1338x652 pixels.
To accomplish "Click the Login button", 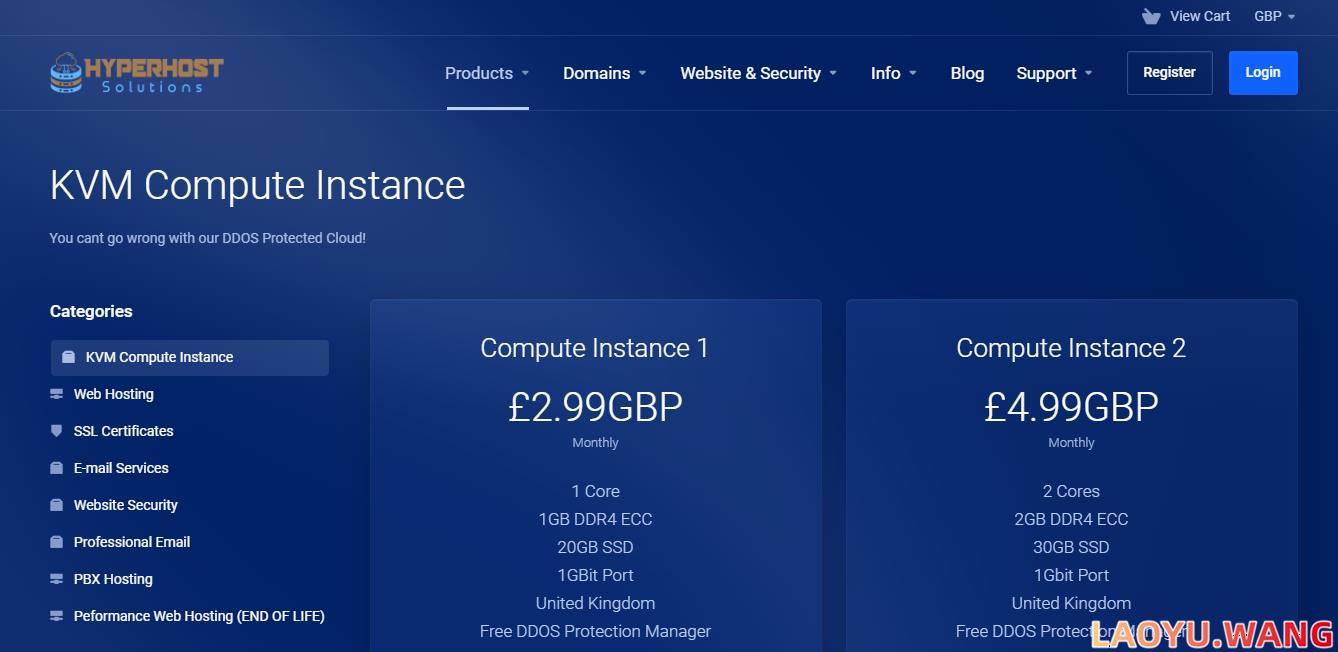I will 1263,73.
